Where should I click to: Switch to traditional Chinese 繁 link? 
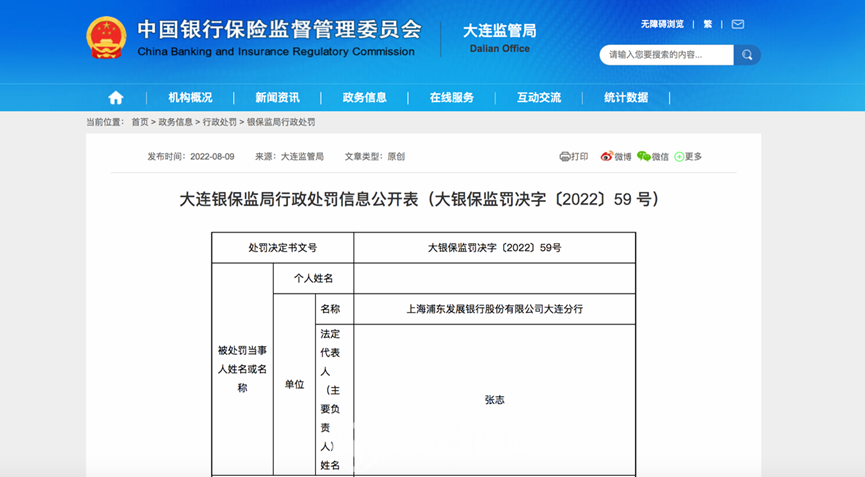pos(708,24)
